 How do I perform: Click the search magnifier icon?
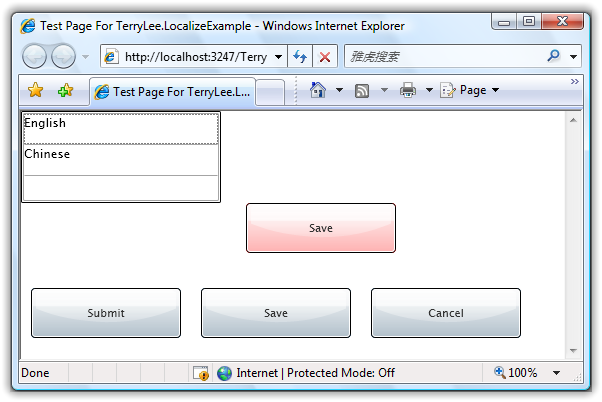pos(554,57)
